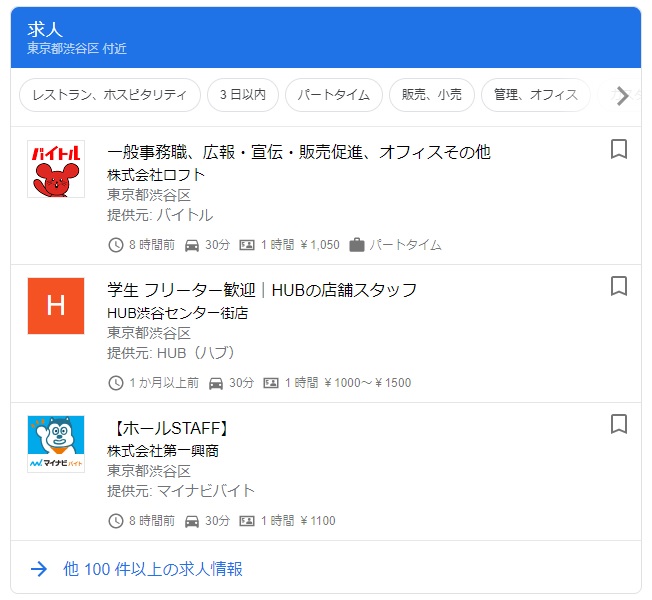Click 求人 header title
Screen dimensions: 652x600
pyautogui.click(x=45, y=30)
